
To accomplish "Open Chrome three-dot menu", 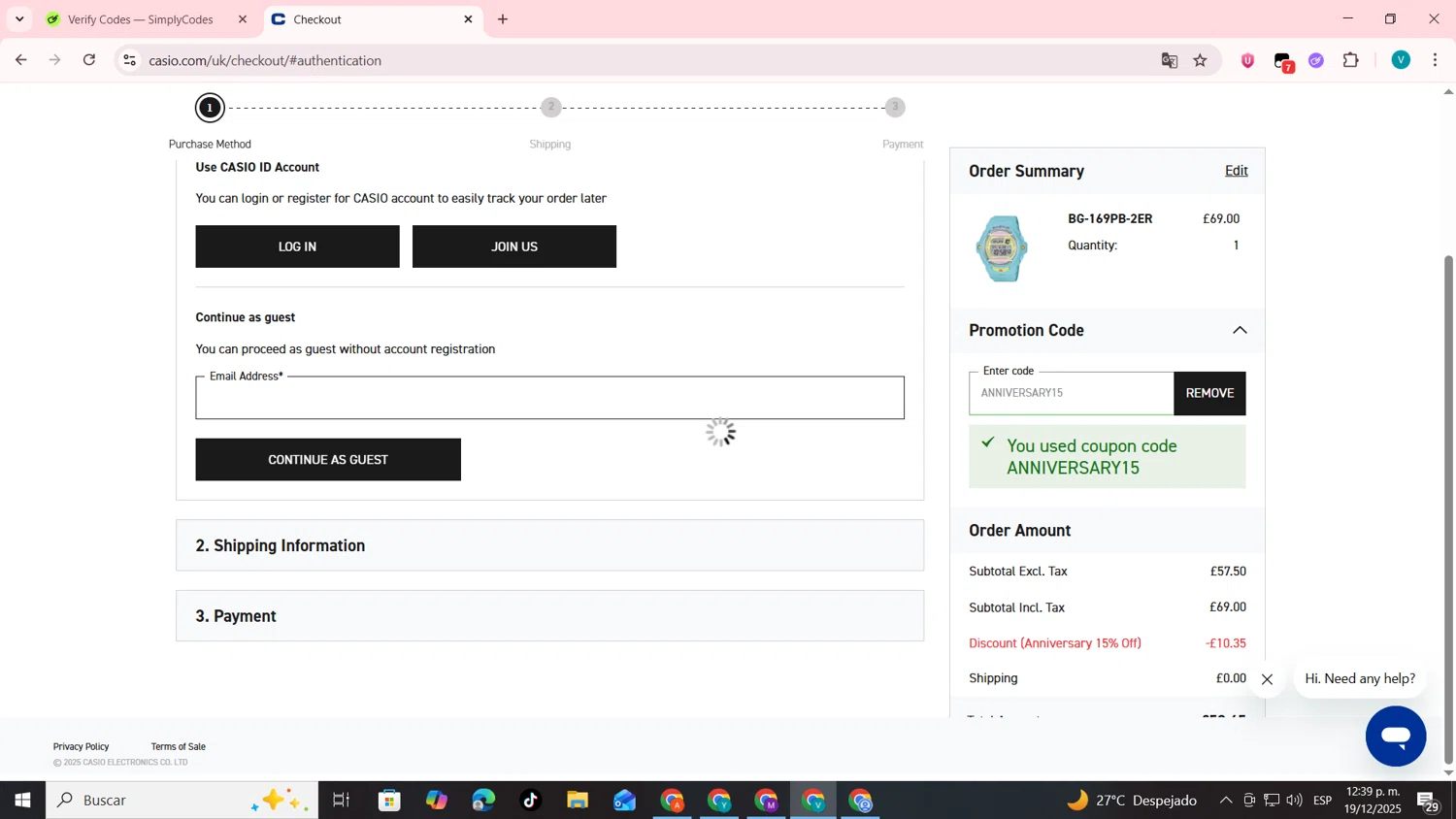I will click(x=1436, y=60).
